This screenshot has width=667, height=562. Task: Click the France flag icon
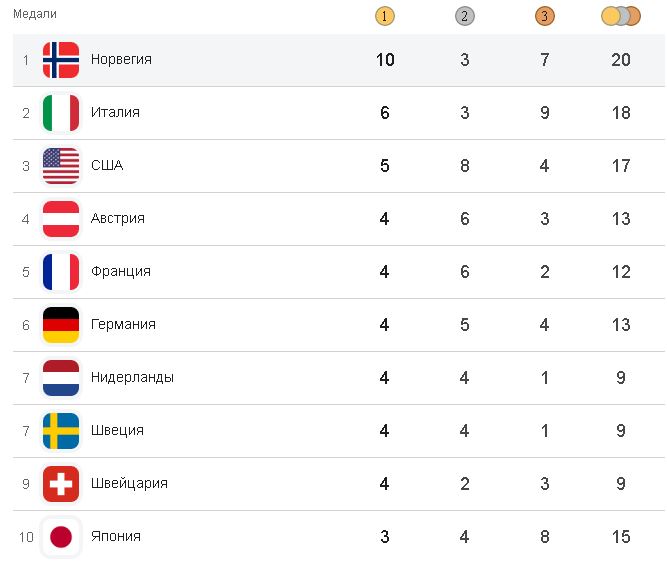point(61,272)
